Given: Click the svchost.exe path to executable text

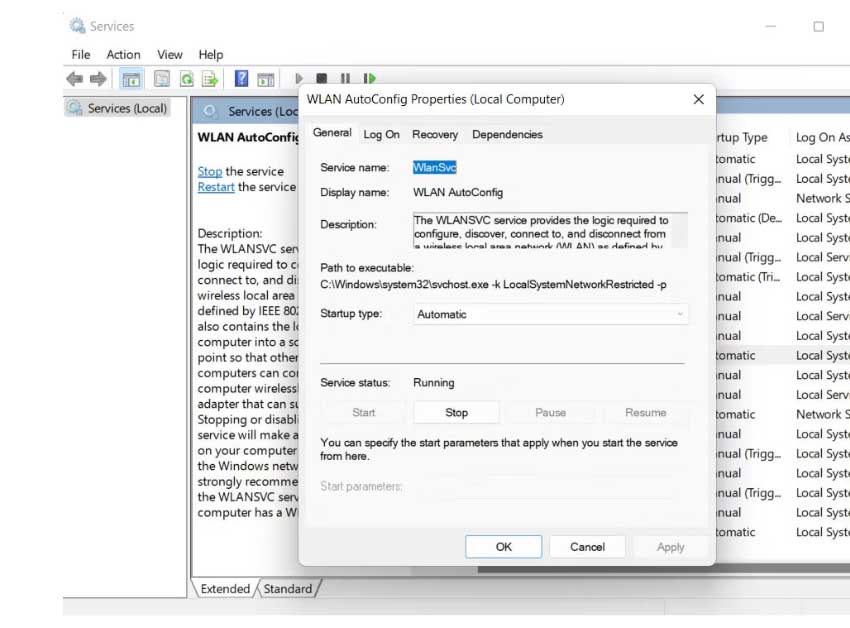Looking at the screenshot, I should 493,285.
